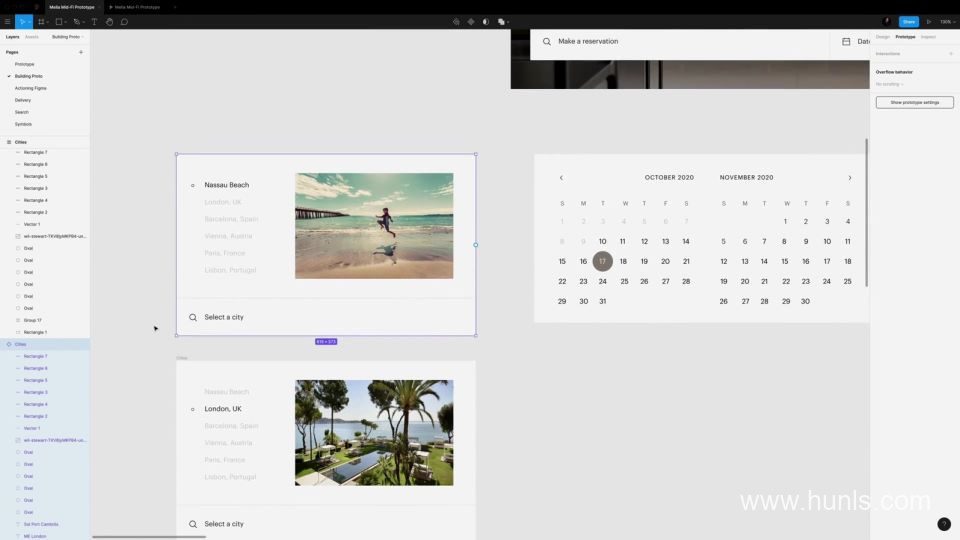This screenshot has width=960, height=540.
Task: Select the Rectangle shape tool
Action: point(59,21)
